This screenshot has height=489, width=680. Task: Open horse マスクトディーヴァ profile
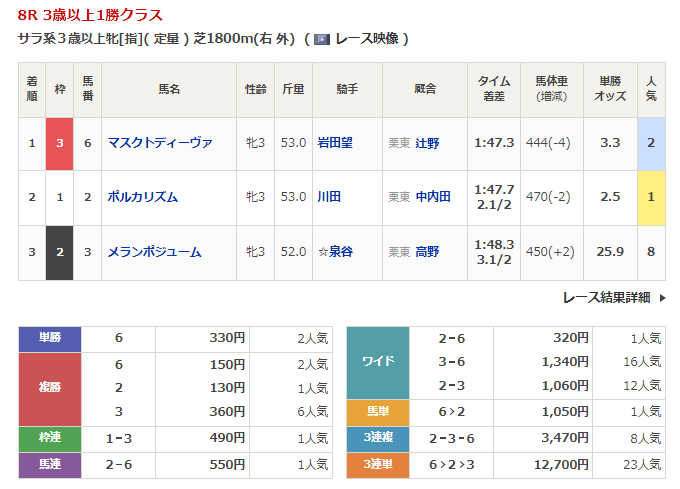coord(160,143)
